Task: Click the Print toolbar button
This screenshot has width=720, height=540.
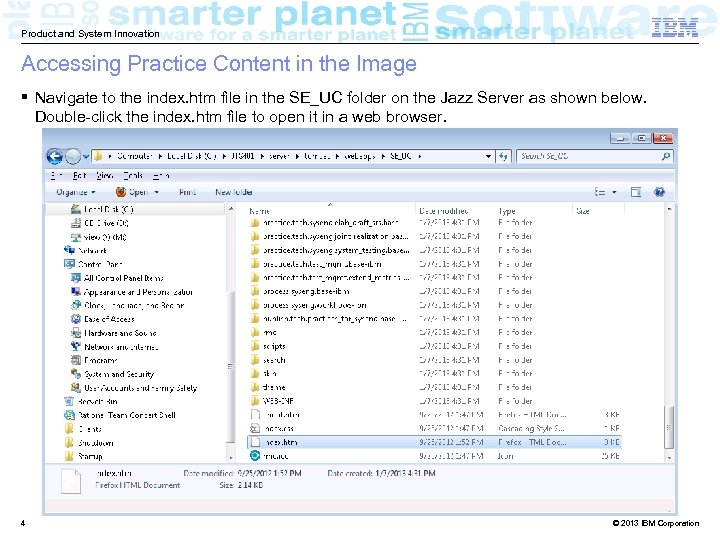Action: pos(187,192)
